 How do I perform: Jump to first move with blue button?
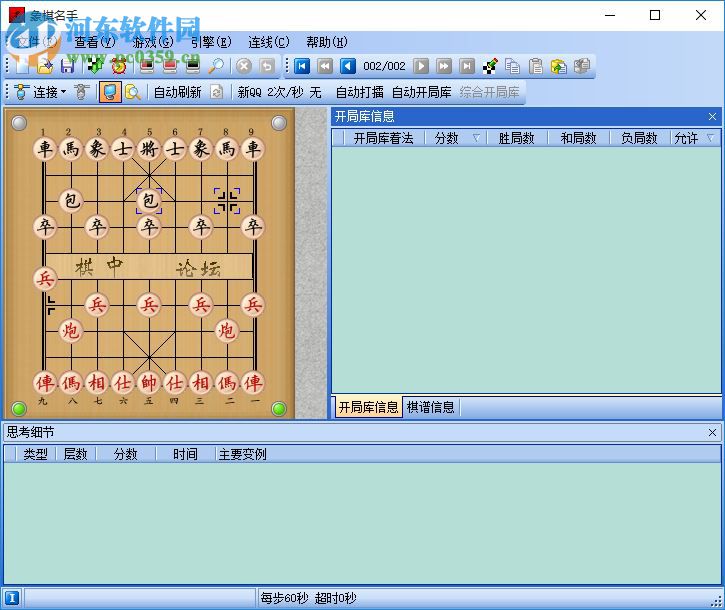(302, 66)
